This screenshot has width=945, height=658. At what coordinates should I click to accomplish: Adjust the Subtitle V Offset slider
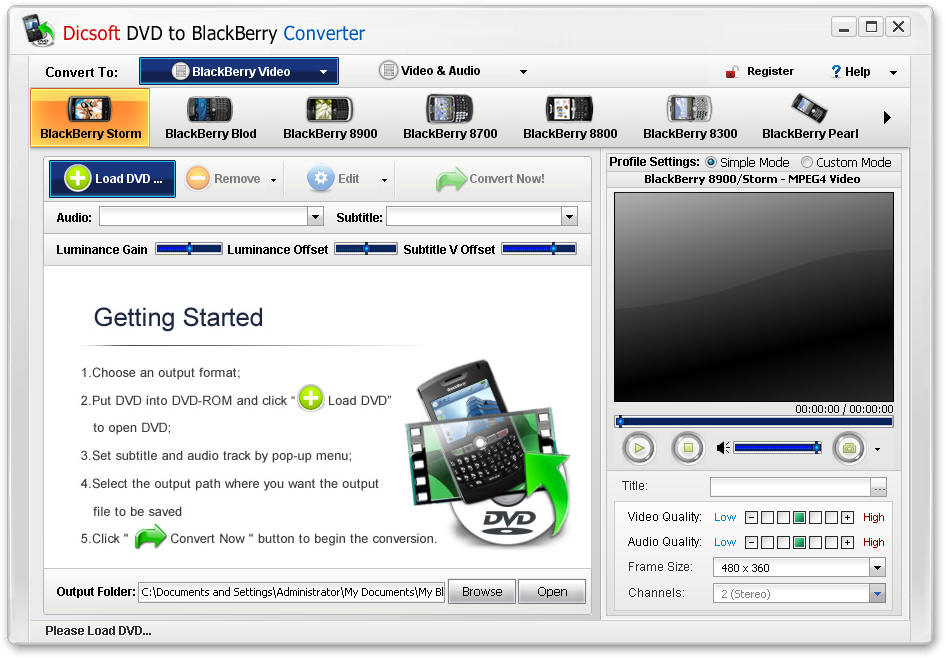pos(539,249)
